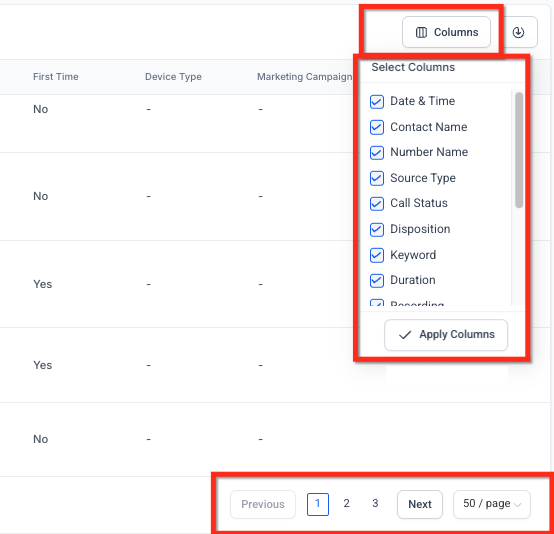Toggle the Call Status column checkbox
The image size is (554, 534).
tap(377, 204)
